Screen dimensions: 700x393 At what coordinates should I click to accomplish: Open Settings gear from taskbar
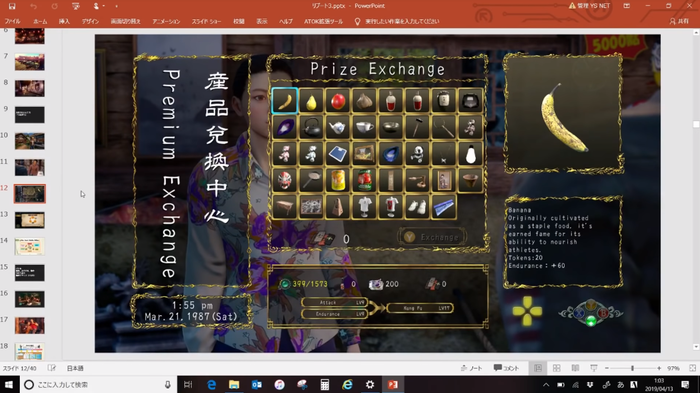pyautogui.click(x=370, y=385)
